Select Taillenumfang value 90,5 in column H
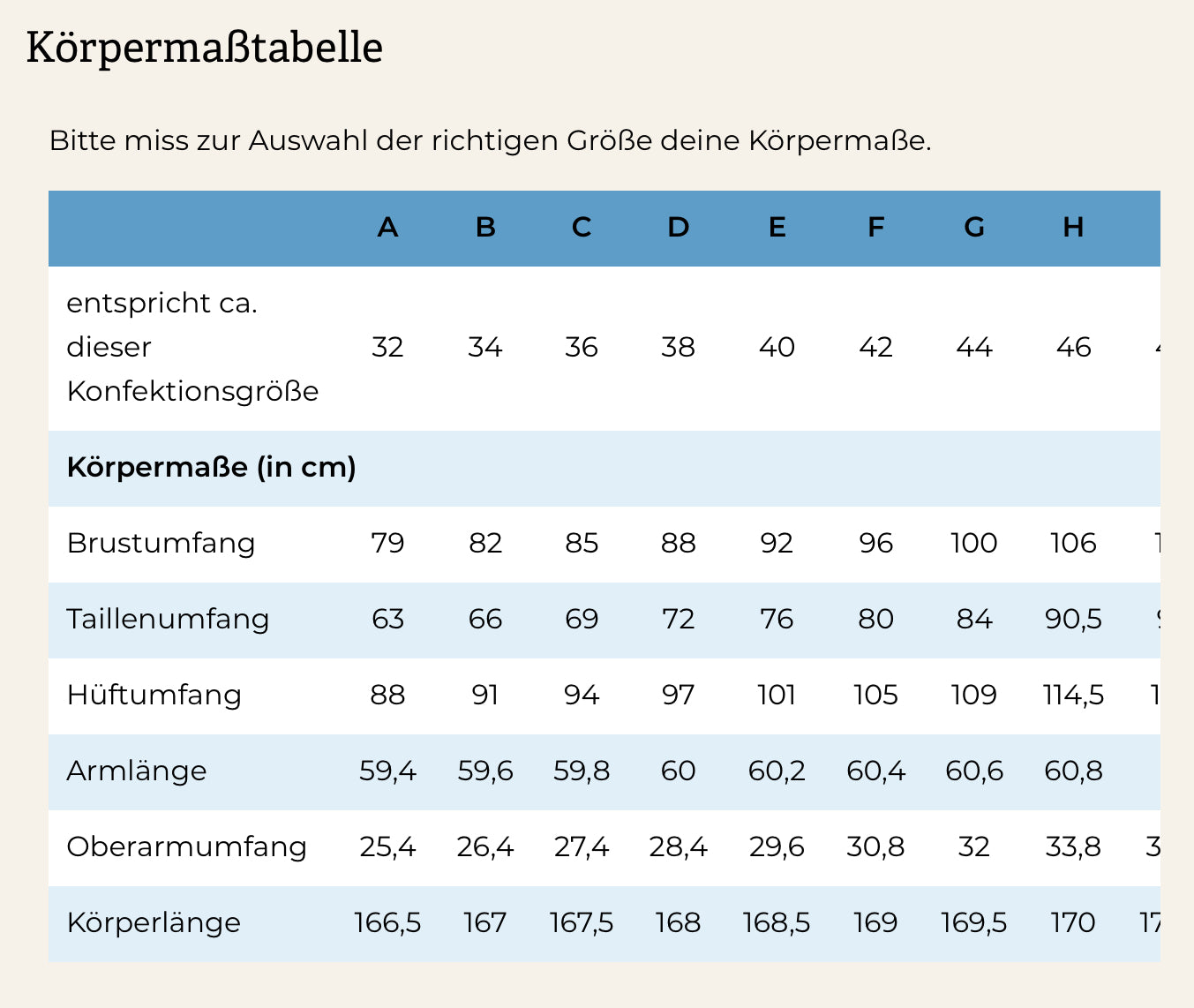This screenshot has height=1008, width=1194. point(1073,619)
